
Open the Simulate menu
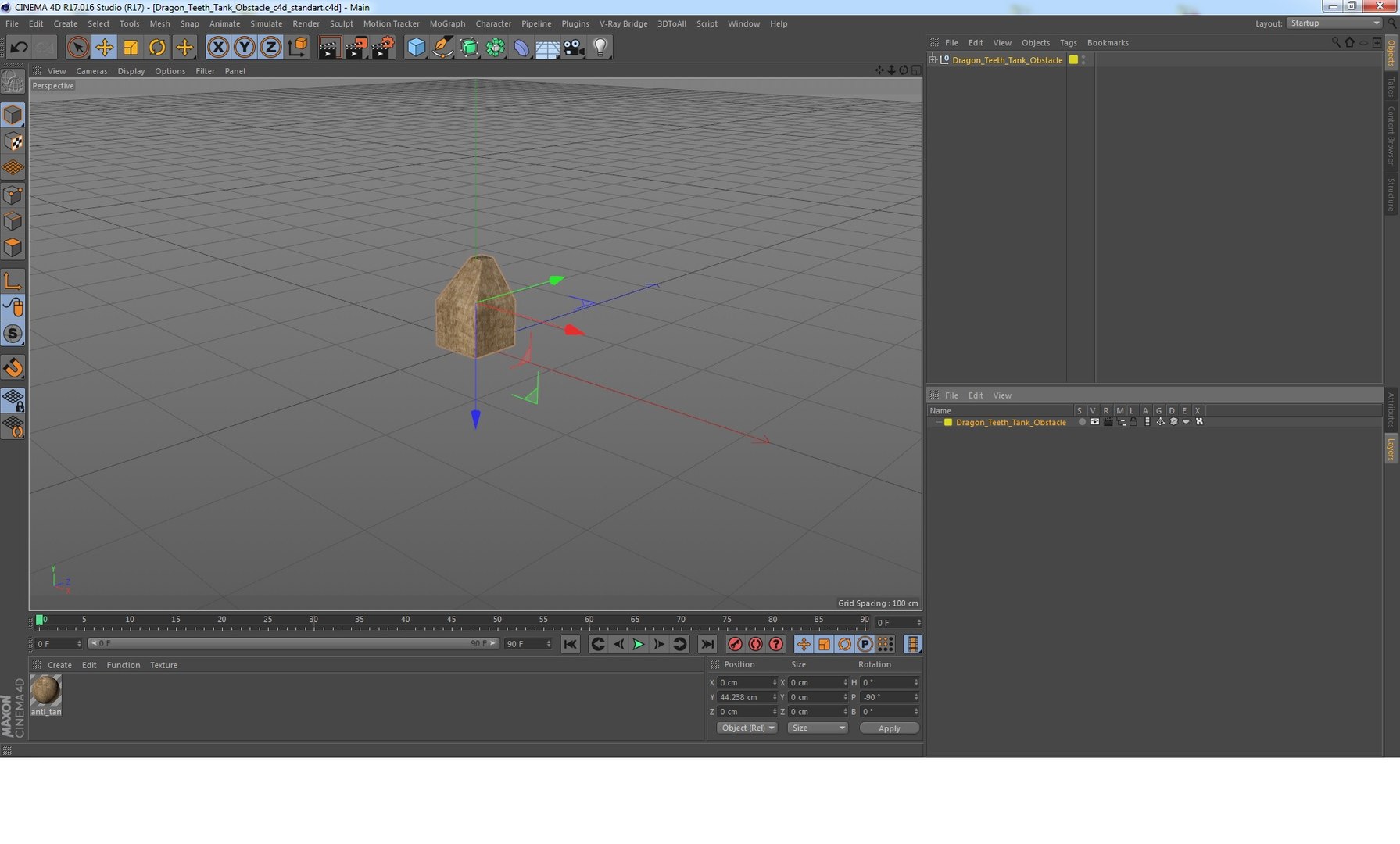point(266,23)
